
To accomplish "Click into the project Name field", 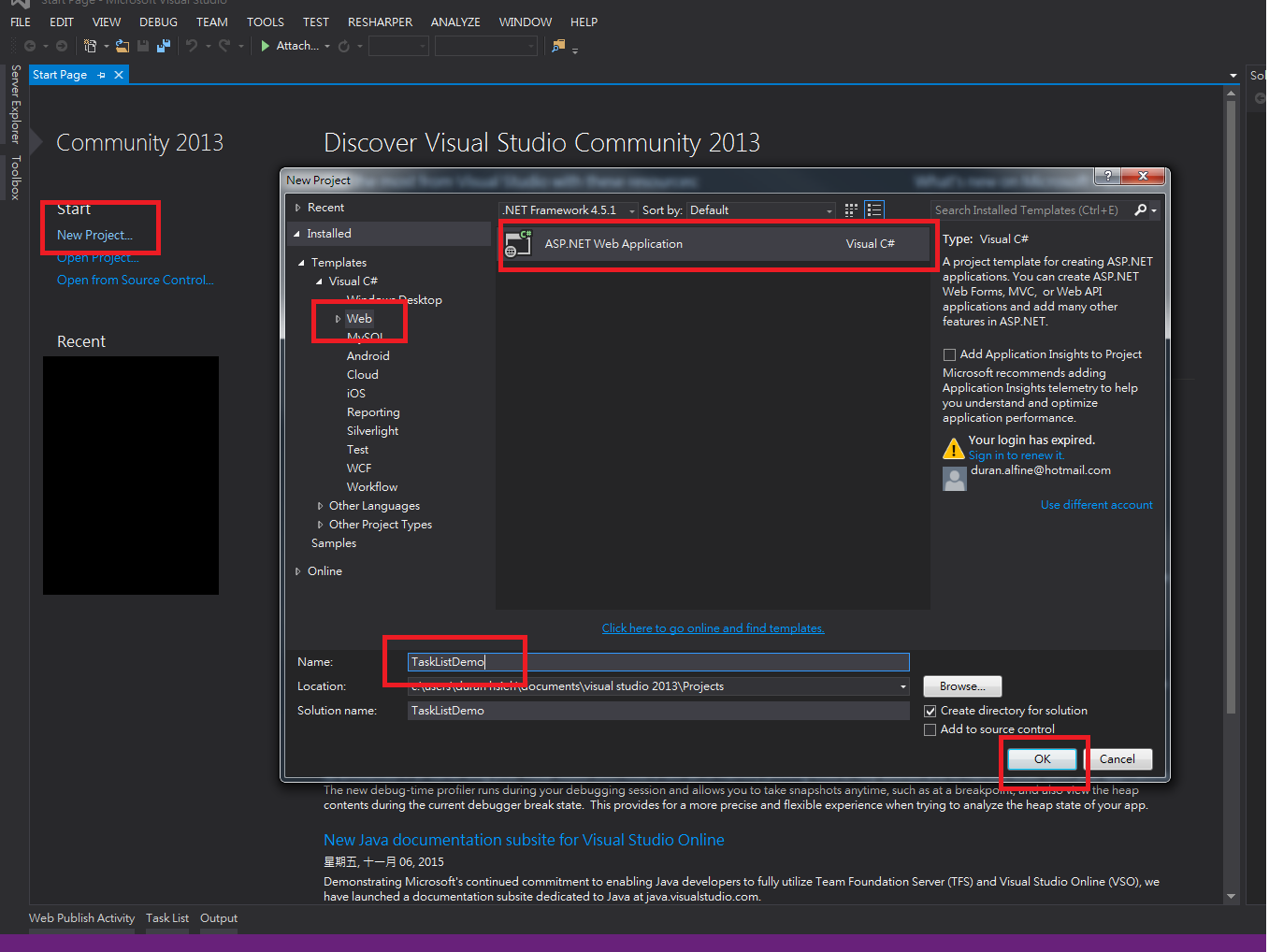I will point(658,662).
